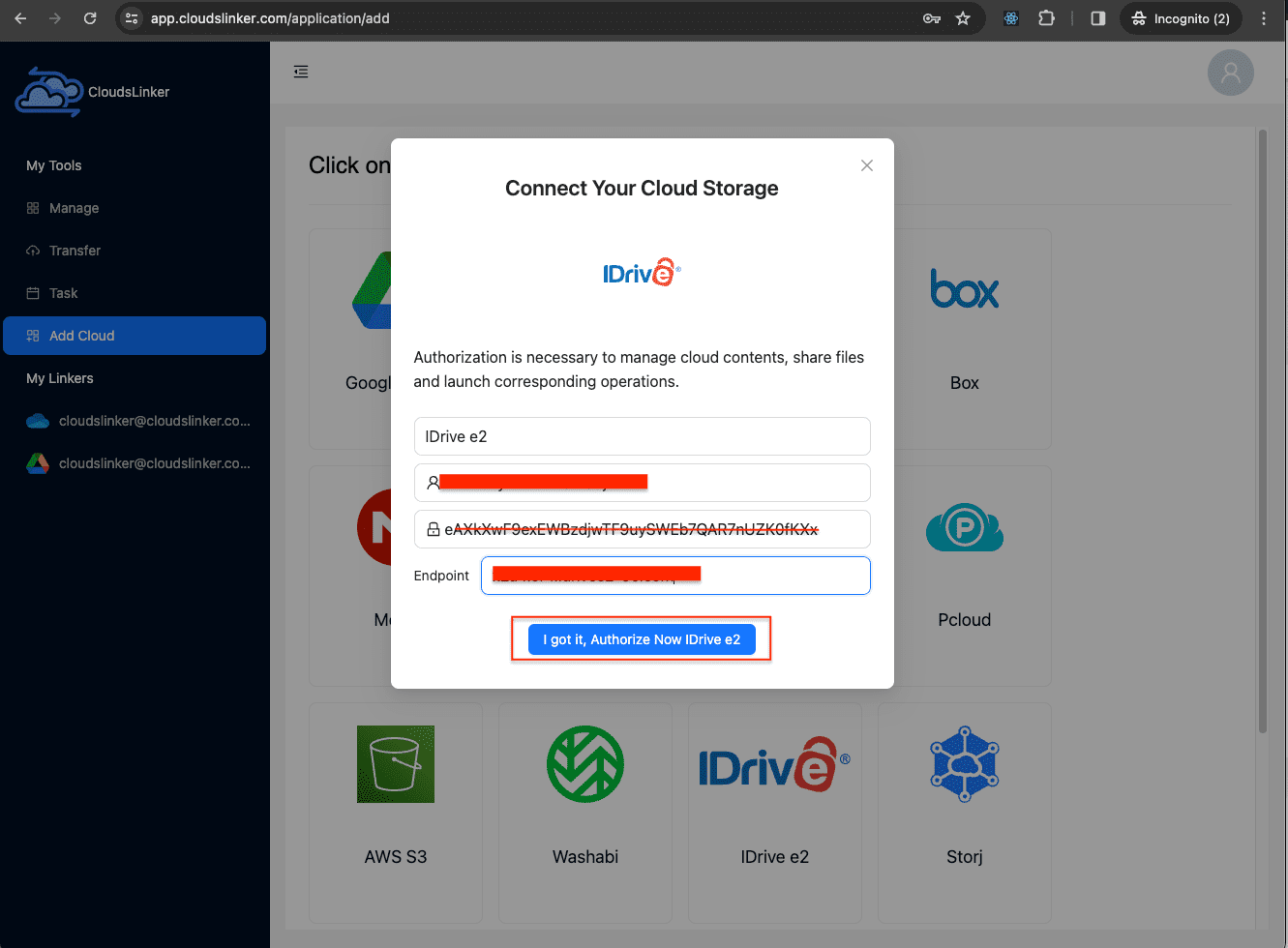Open the browser extensions puzzle icon
Viewport: 1288px width, 948px height.
click(1046, 18)
